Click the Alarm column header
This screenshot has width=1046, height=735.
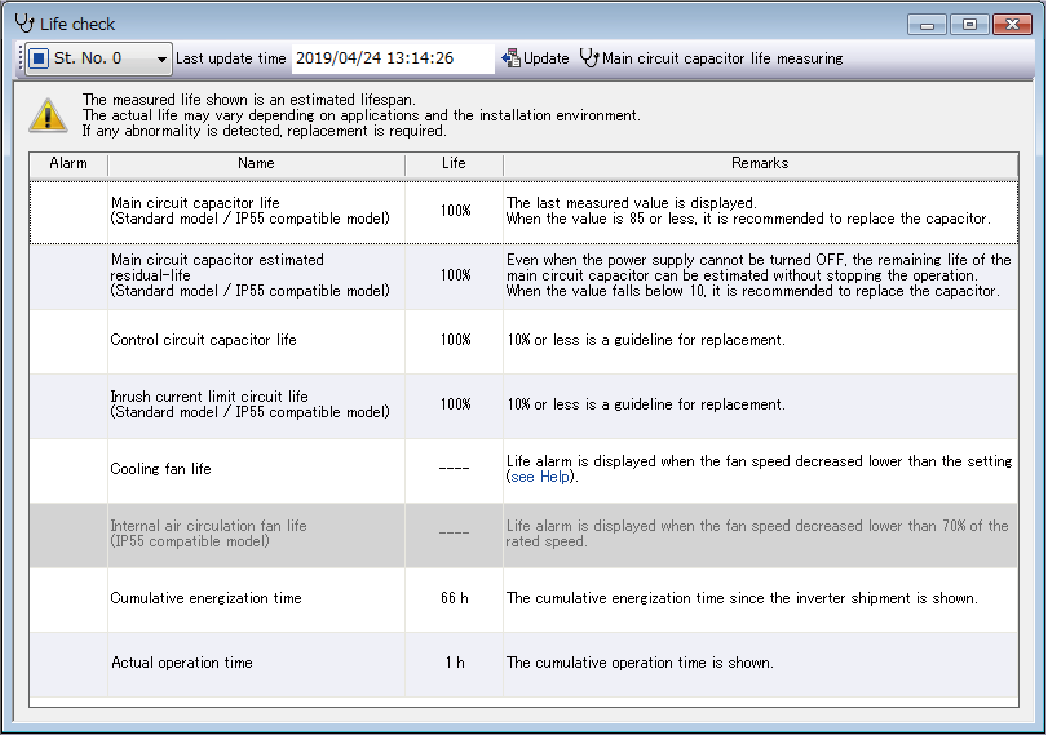coord(68,163)
